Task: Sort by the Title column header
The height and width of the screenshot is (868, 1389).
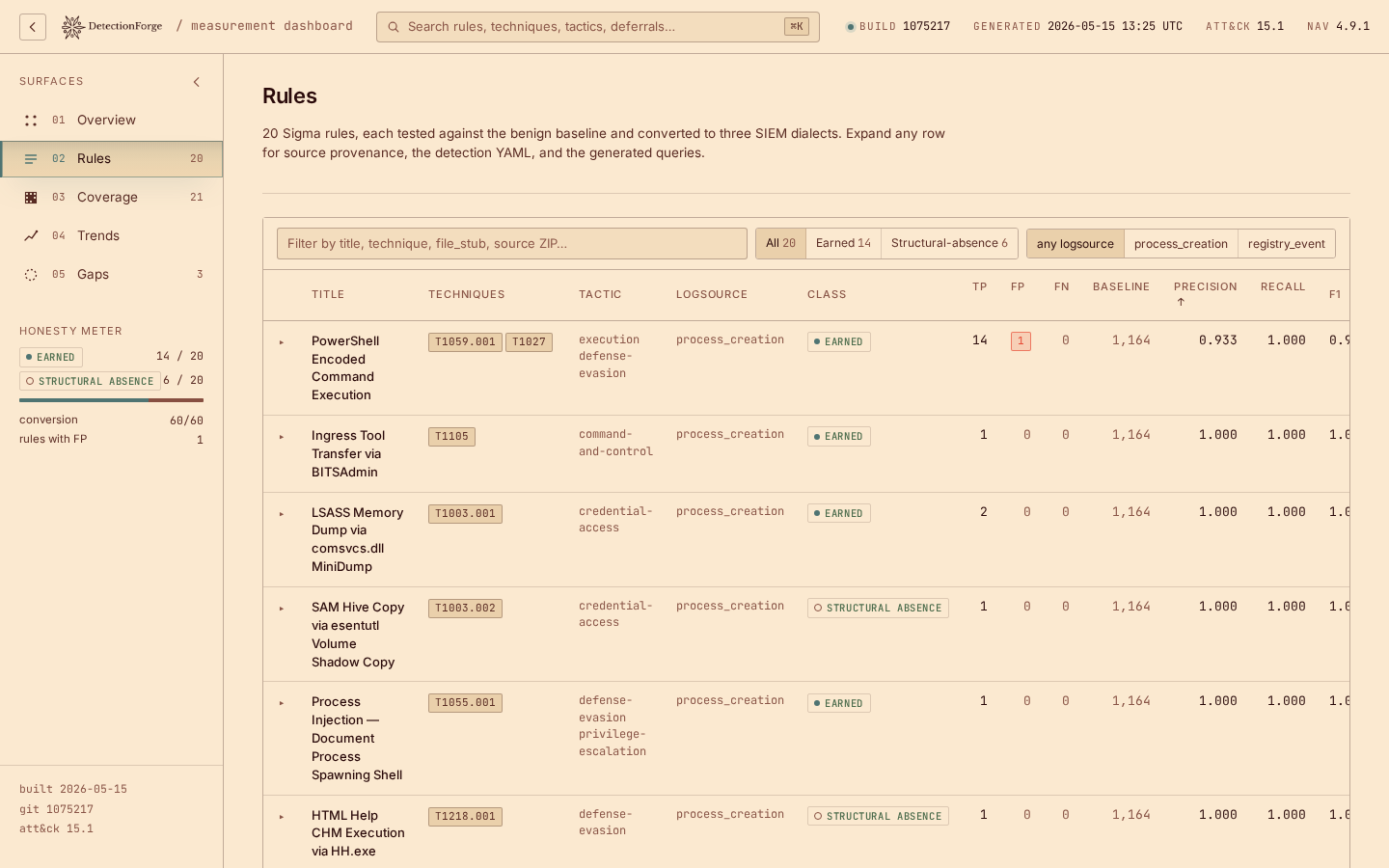Action: (x=328, y=295)
